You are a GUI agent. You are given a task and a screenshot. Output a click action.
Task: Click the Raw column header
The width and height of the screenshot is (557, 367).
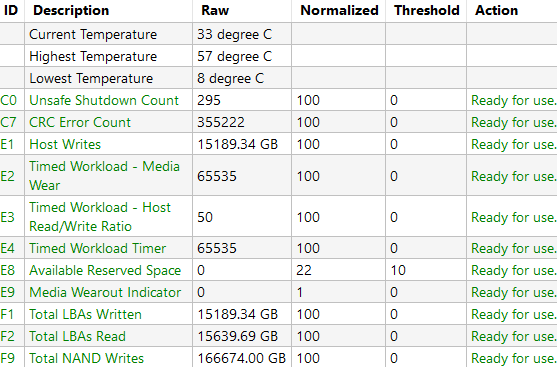(x=215, y=11)
